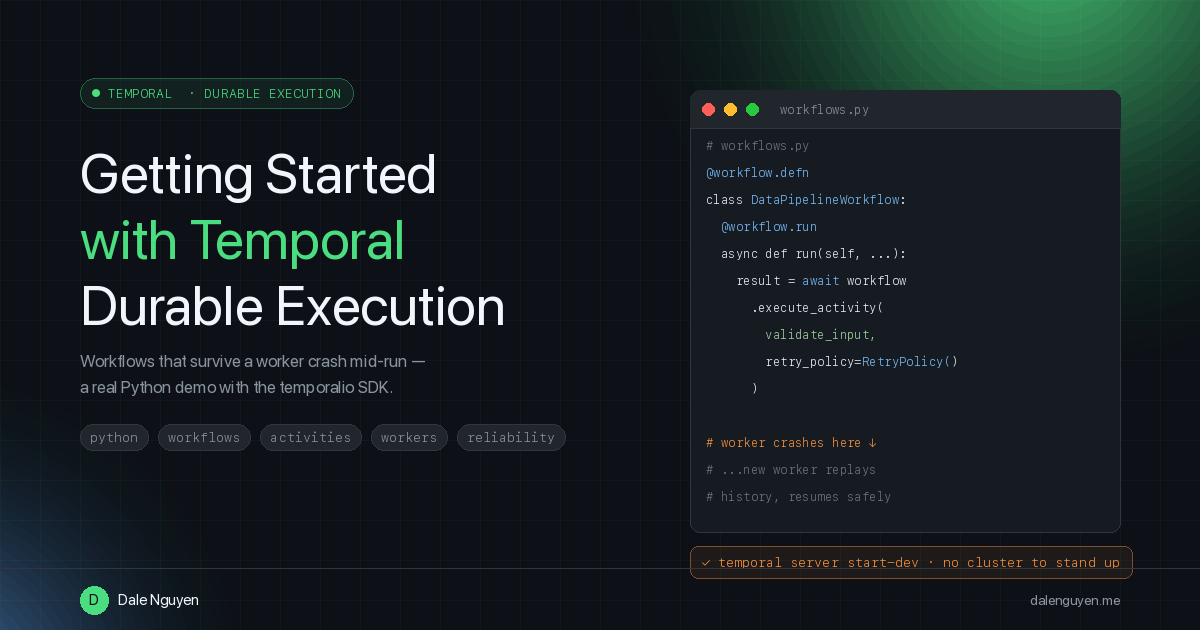This screenshot has width=1200, height=630.
Task: Click the workflows.py title in window bar
Action: [824, 110]
